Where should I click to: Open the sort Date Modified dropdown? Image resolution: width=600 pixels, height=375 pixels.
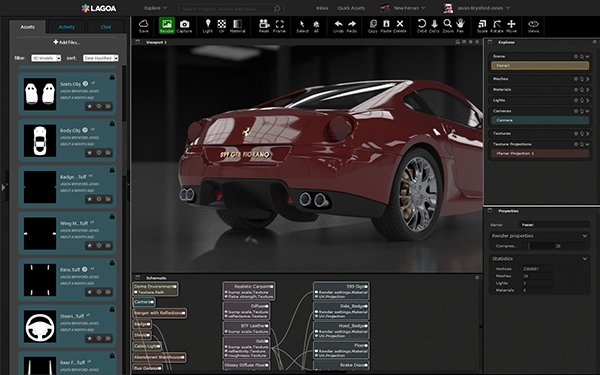(101, 58)
